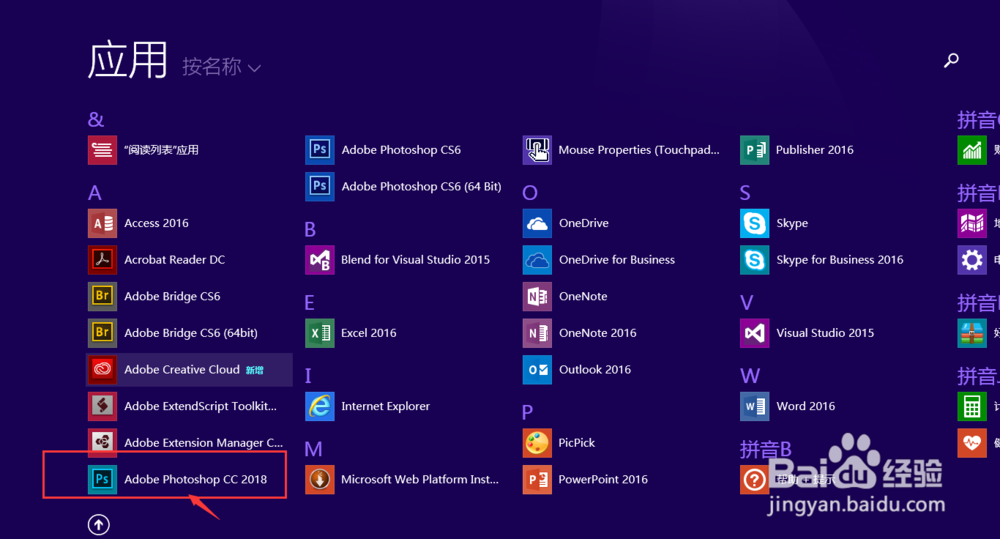Launch the Internet Explorer icon
The height and width of the screenshot is (539, 1000).
[320, 406]
